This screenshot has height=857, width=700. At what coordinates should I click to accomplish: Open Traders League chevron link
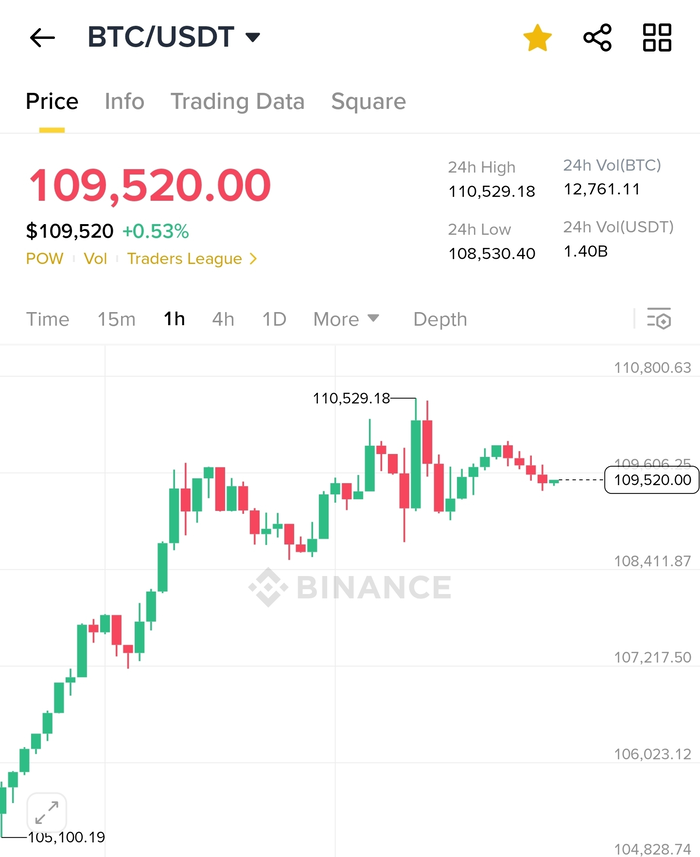pyautogui.click(x=192, y=259)
